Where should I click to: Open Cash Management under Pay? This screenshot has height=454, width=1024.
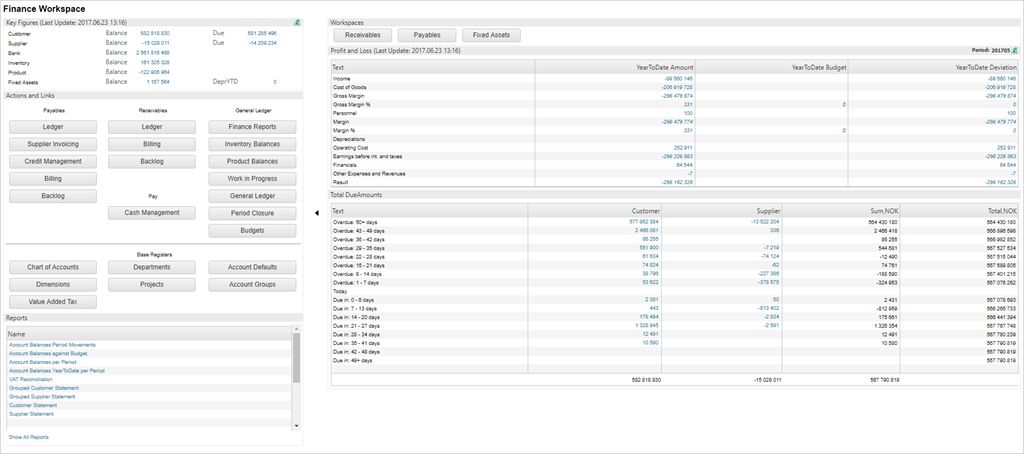[x=152, y=212]
